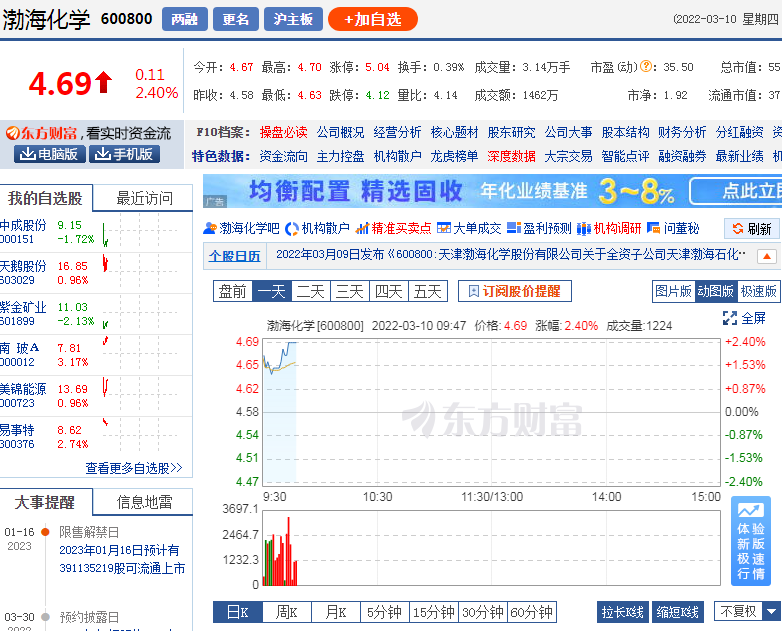Screen dimensions: 782x631
Task: Select 三天 chart range
Action: 350,291
